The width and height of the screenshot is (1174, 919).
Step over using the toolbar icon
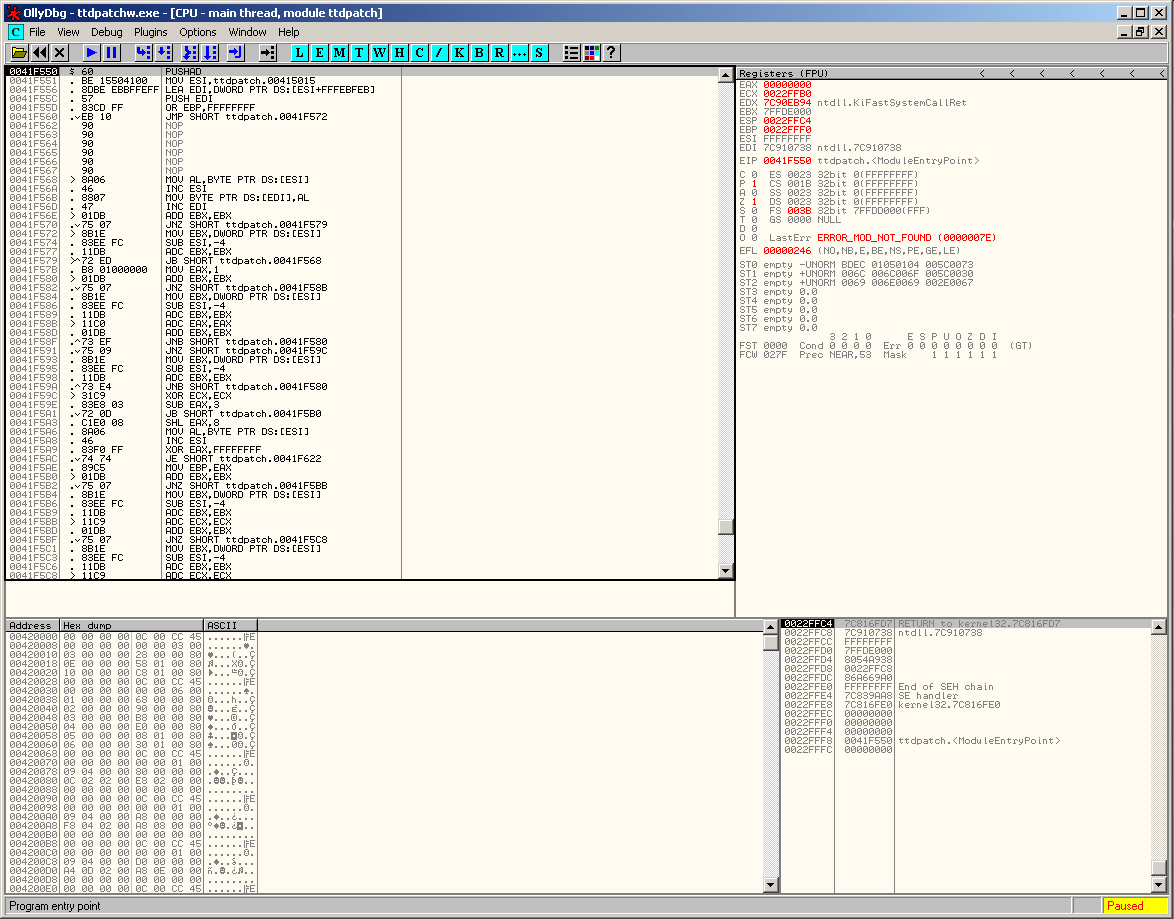pyautogui.click(x=164, y=52)
